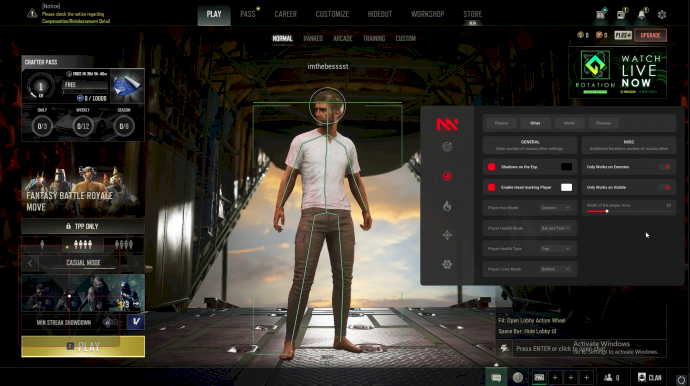Viewport: 690px width, 386px height.
Task: Select the RANKED game mode tab
Action: click(313, 38)
